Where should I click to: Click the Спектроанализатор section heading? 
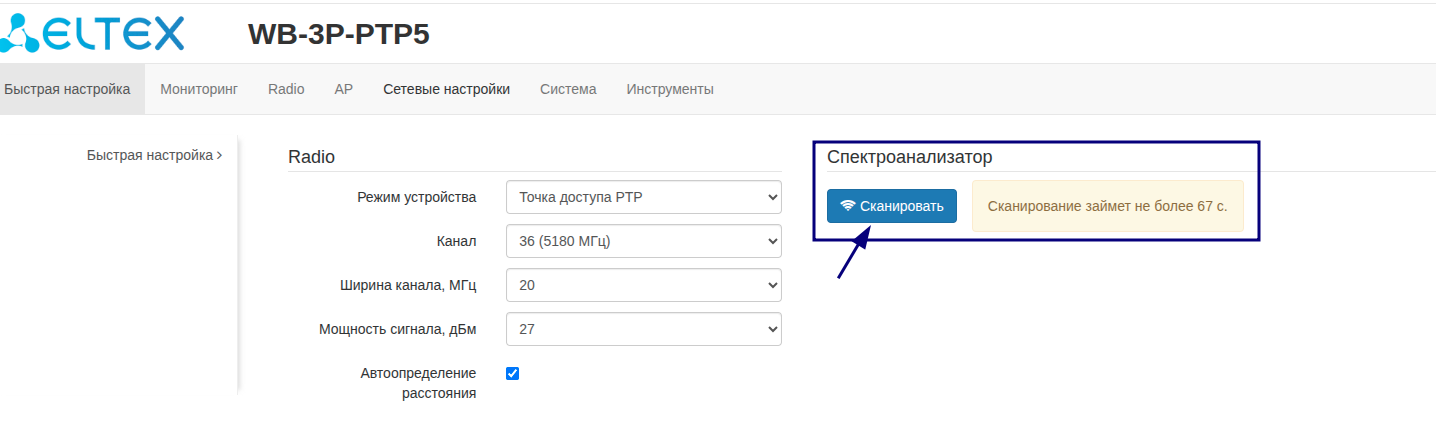click(909, 157)
